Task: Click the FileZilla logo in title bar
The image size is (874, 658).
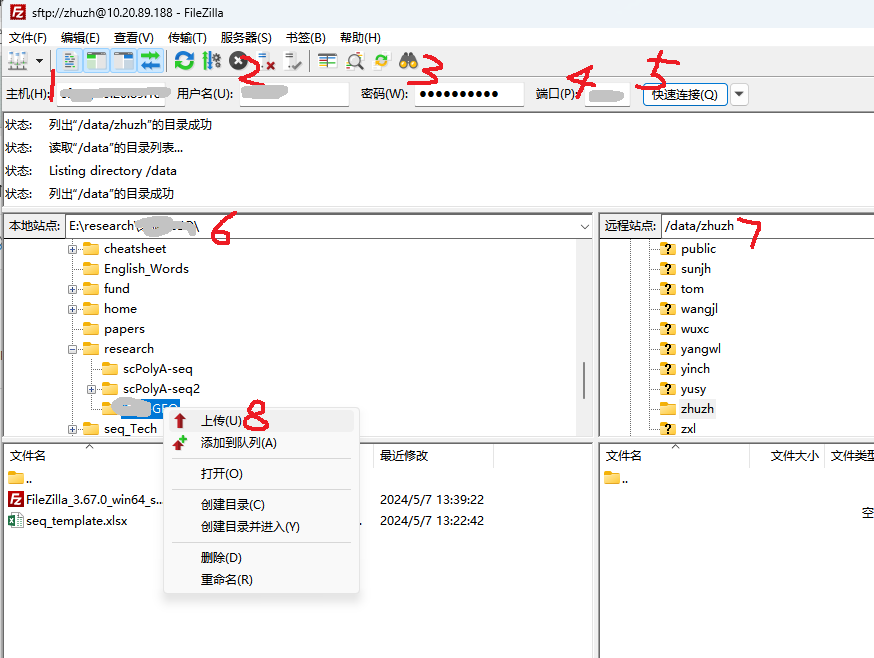Action: click(x=18, y=12)
